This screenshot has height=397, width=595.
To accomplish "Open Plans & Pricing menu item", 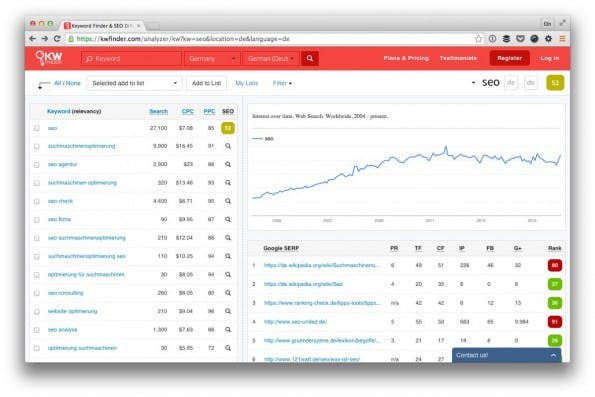I will [x=406, y=58].
